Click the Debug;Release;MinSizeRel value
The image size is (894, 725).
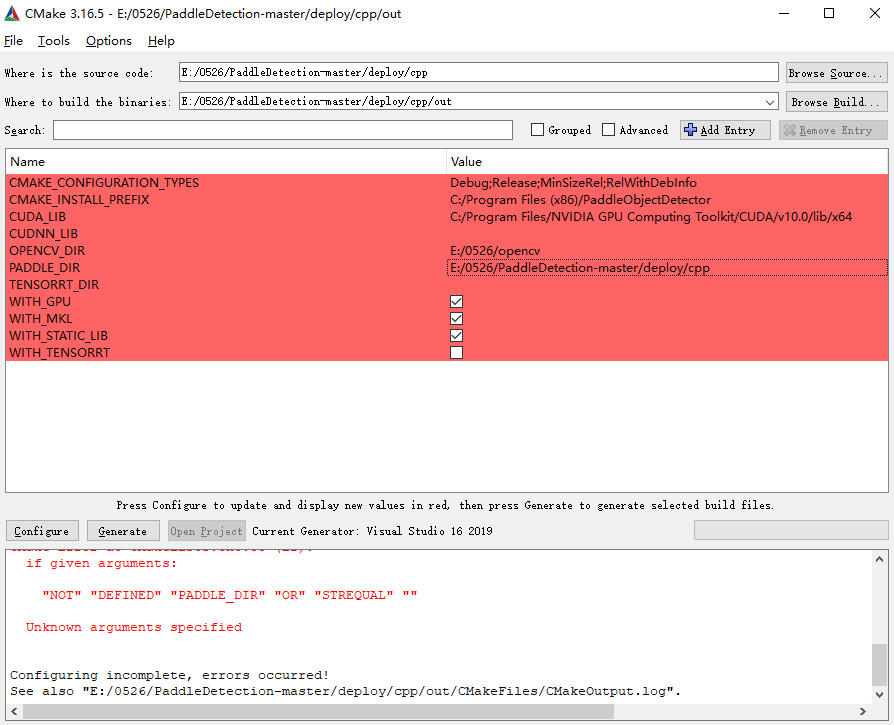pyautogui.click(x=573, y=183)
